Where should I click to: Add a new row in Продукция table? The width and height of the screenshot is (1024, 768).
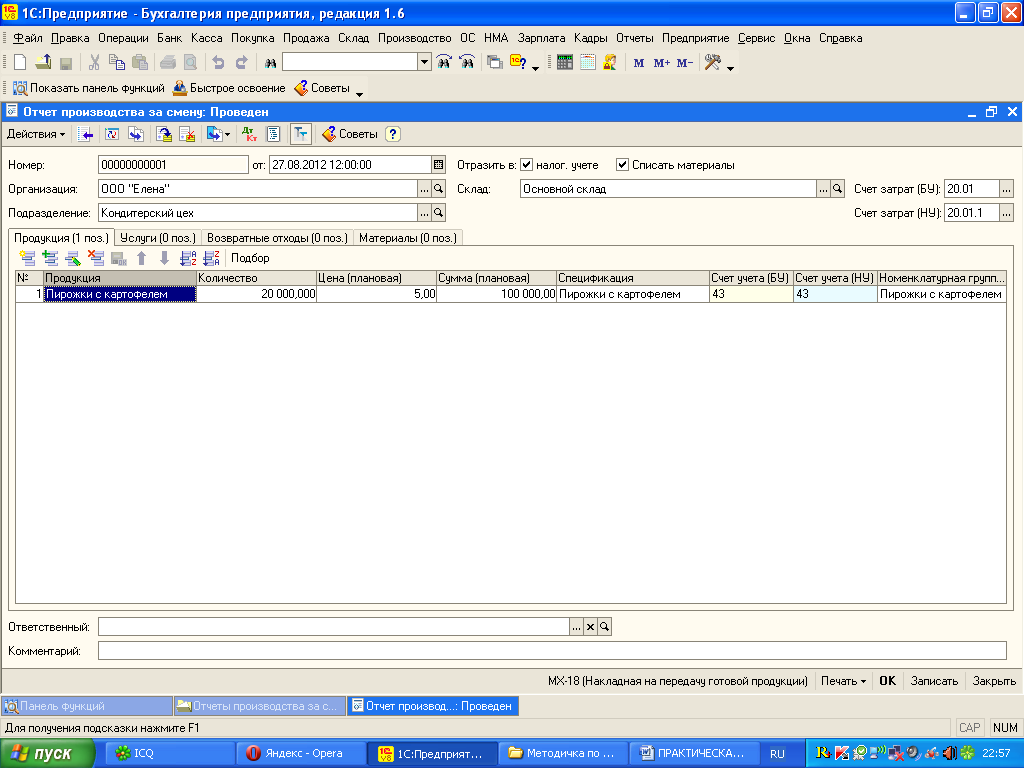(27, 258)
